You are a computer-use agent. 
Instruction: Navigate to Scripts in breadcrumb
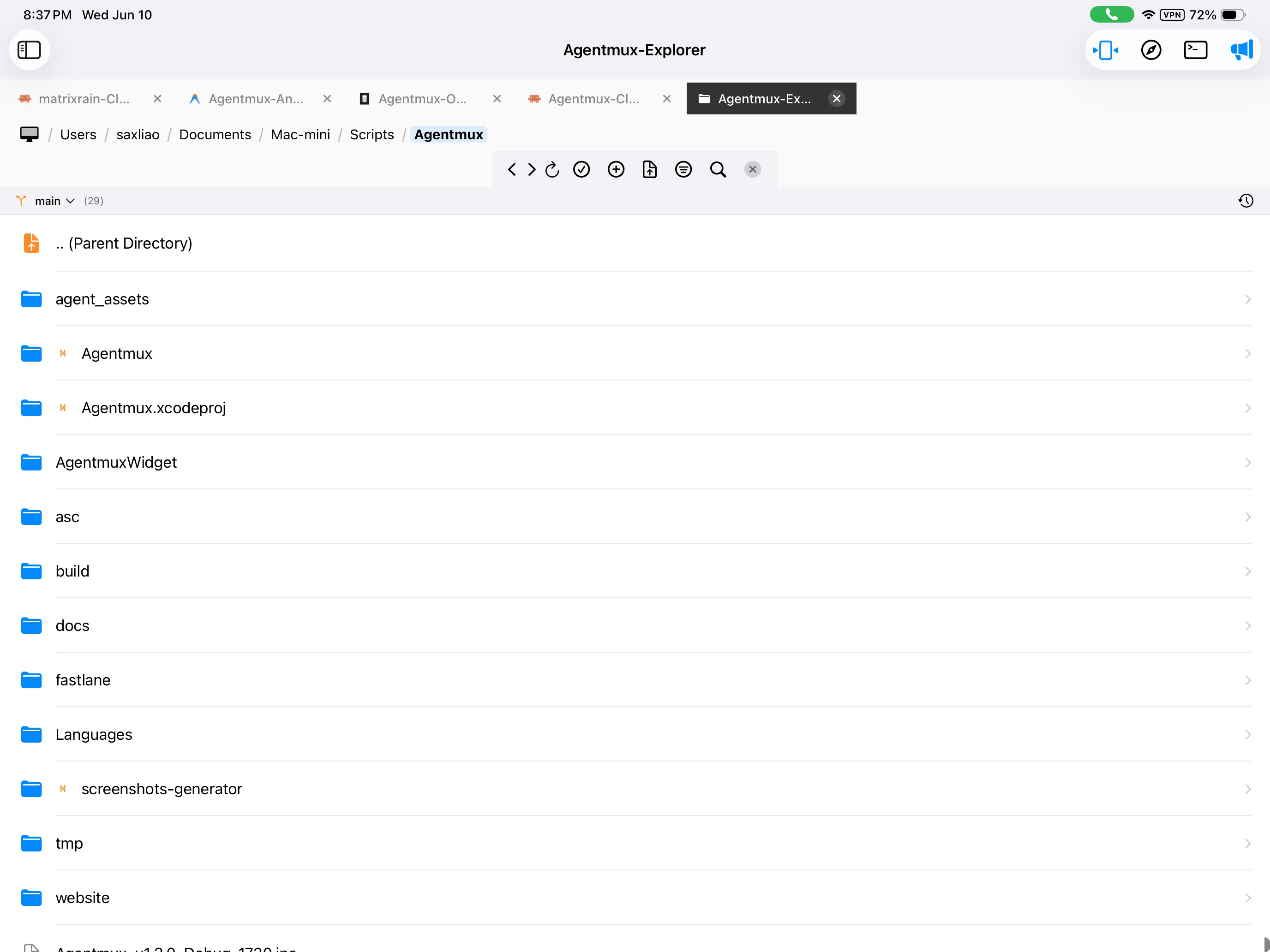point(371,134)
